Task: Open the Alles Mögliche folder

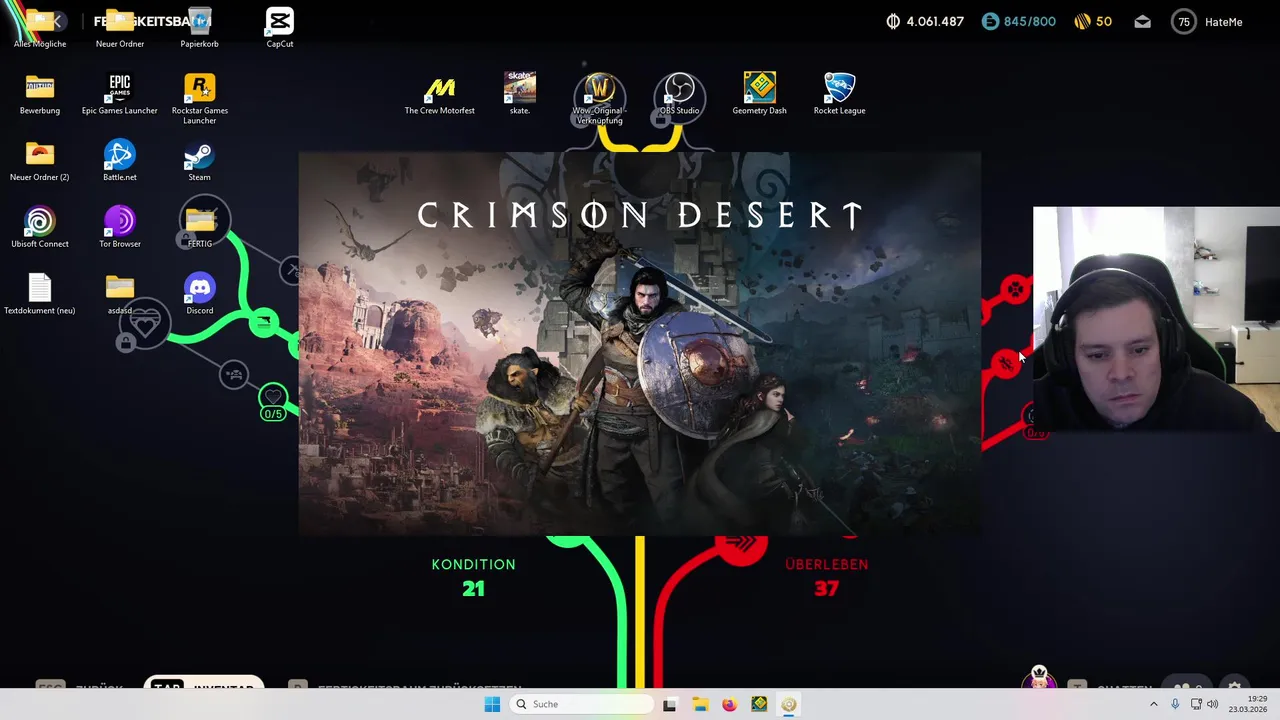Action: click(40, 28)
